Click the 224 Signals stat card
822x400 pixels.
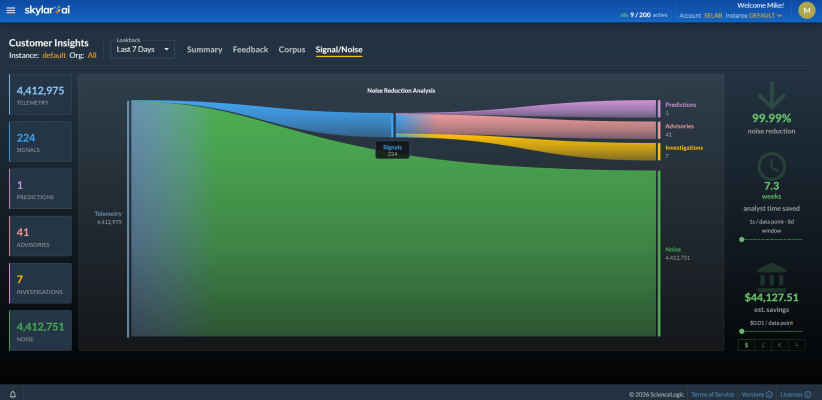pyautogui.click(x=40, y=142)
